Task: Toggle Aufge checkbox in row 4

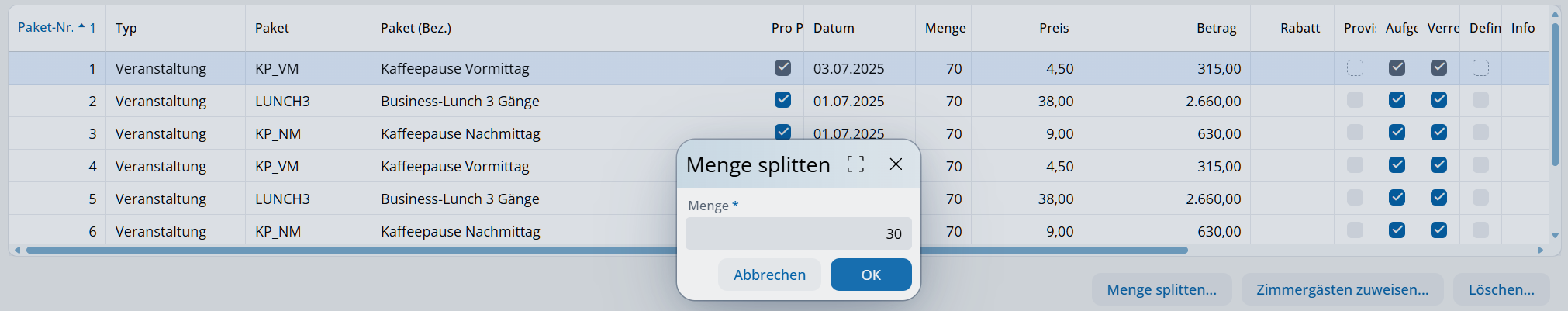Action: [x=1397, y=165]
